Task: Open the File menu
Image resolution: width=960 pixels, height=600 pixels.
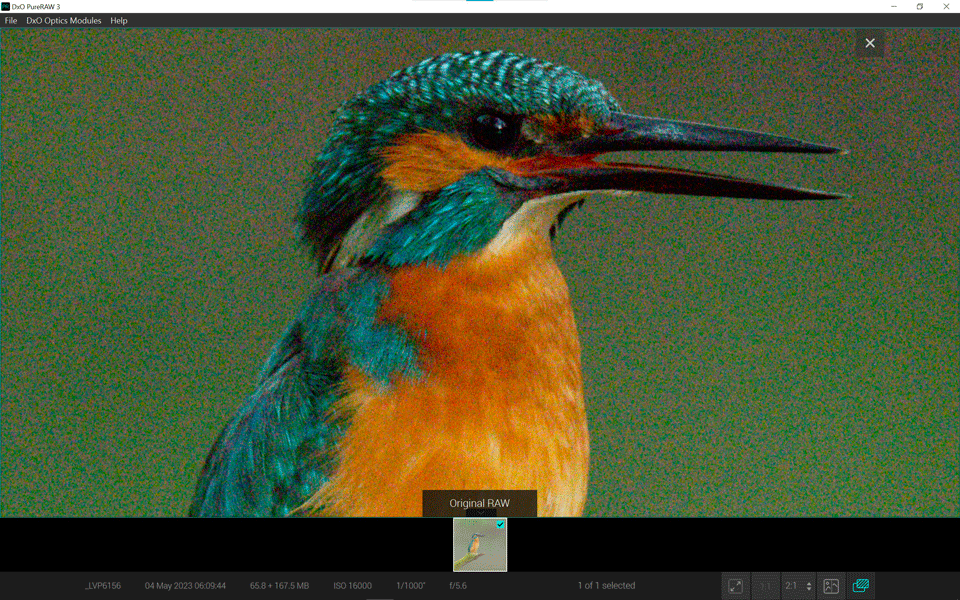Action: point(11,21)
